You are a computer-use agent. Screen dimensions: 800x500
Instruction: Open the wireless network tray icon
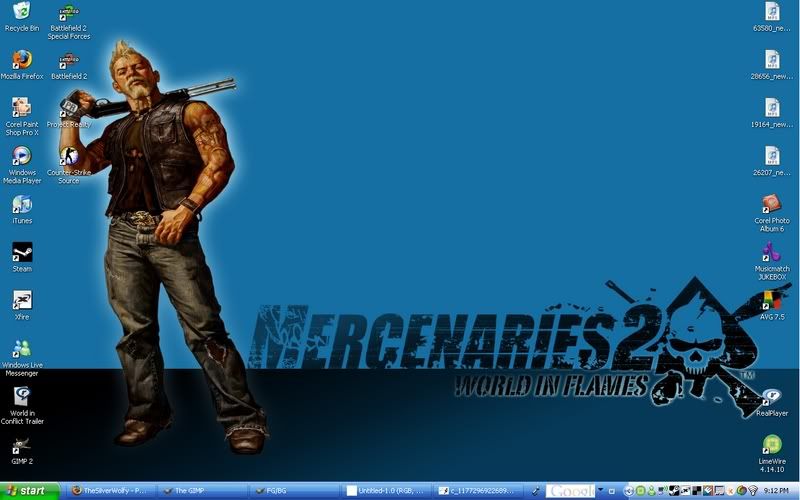[x=754, y=491]
